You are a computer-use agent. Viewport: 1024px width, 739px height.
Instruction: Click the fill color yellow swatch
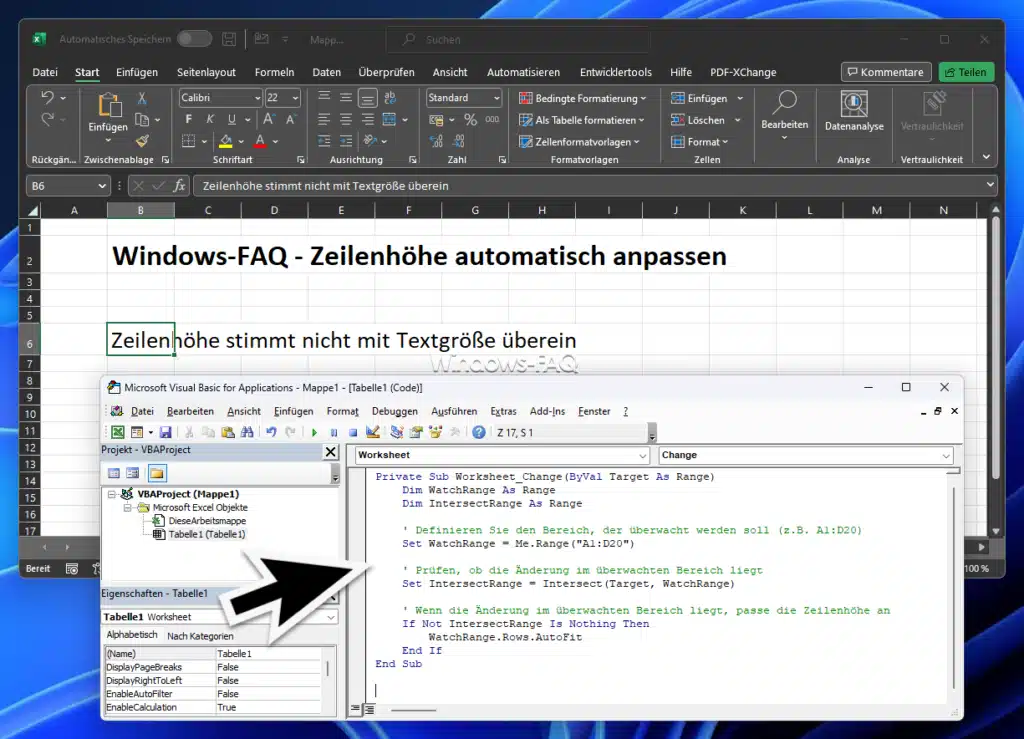coord(226,141)
